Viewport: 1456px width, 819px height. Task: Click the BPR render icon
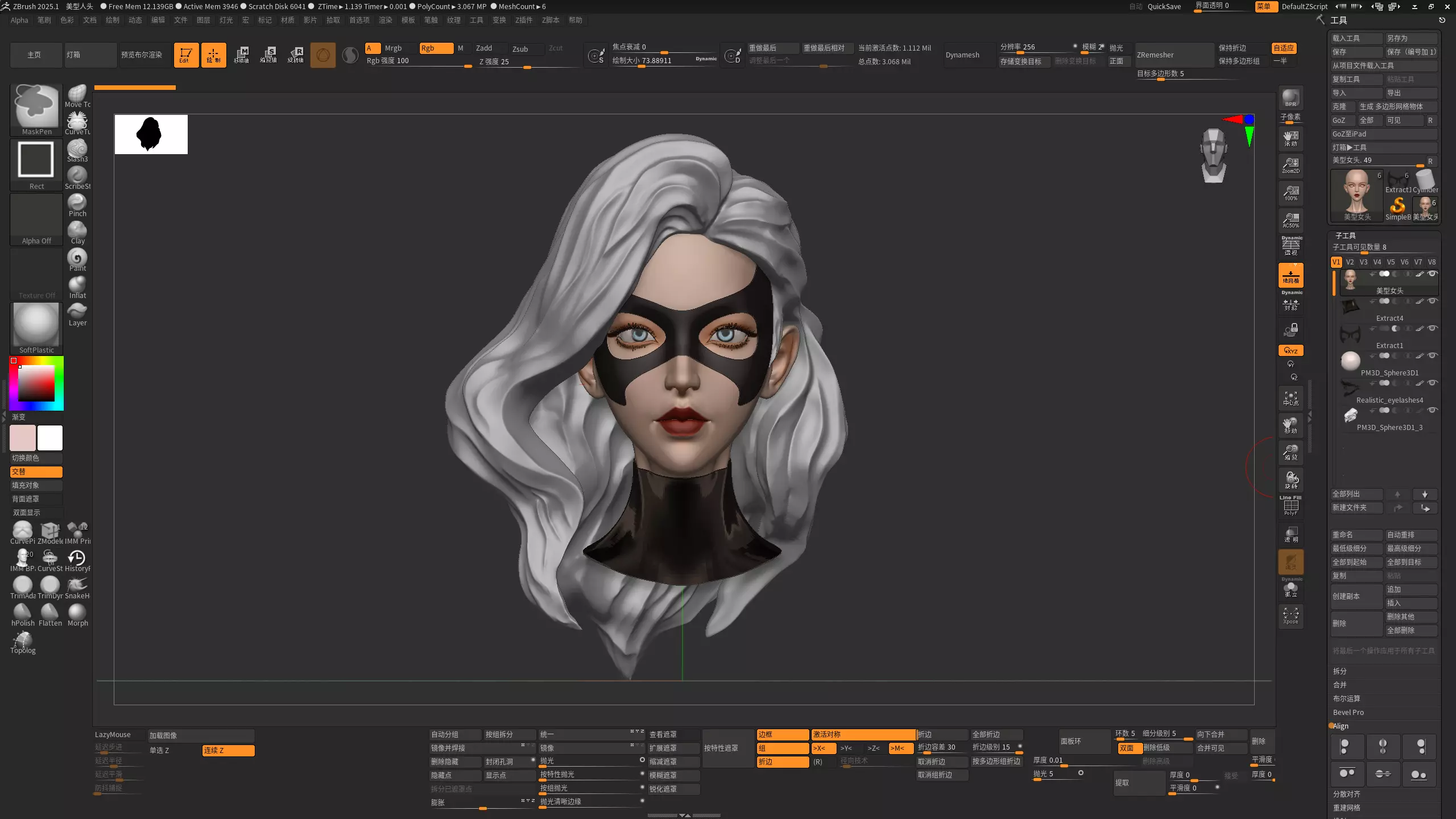pyautogui.click(x=1290, y=97)
